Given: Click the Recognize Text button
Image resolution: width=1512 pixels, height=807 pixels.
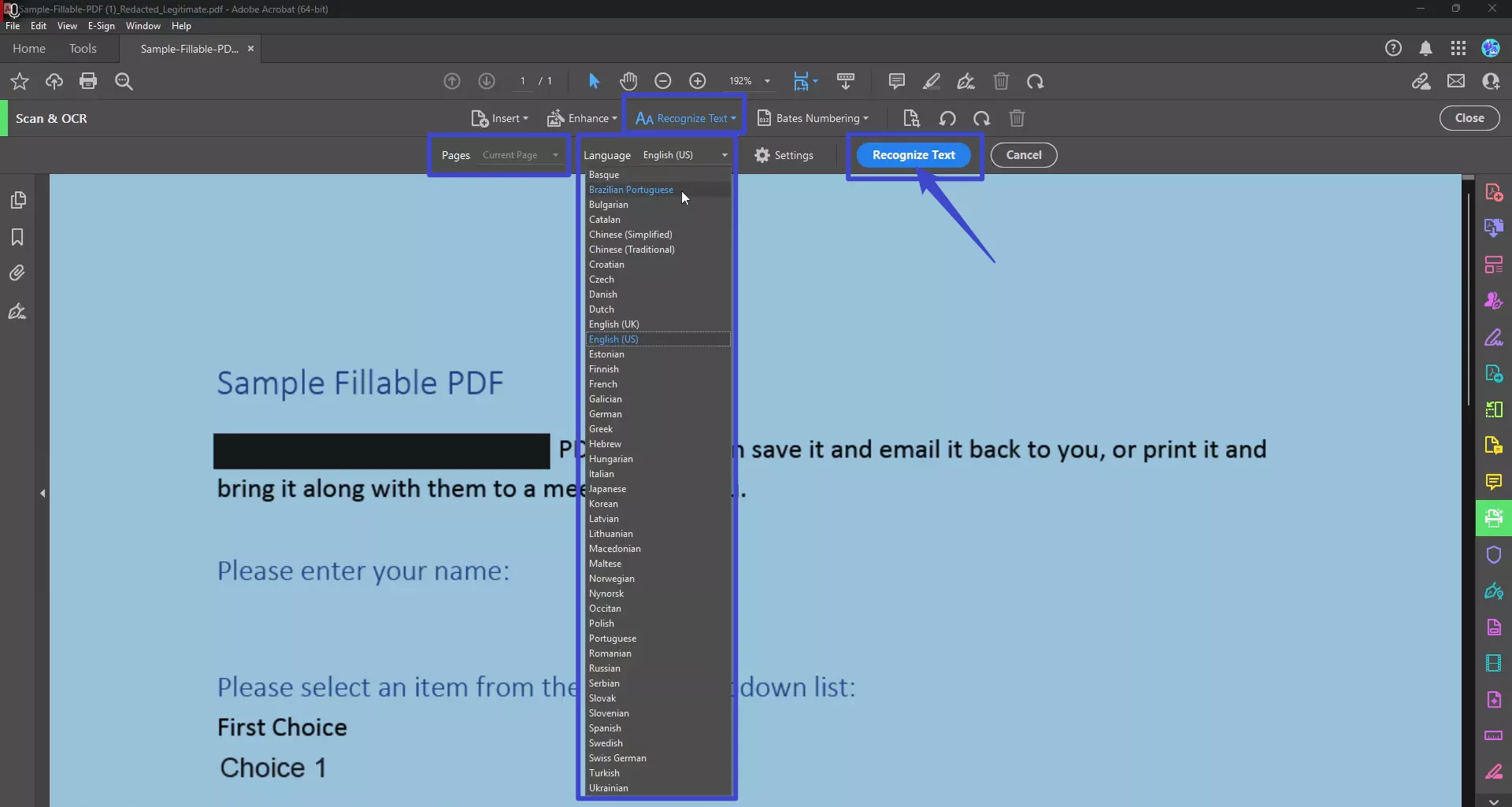Looking at the screenshot, I should [913, 155].
